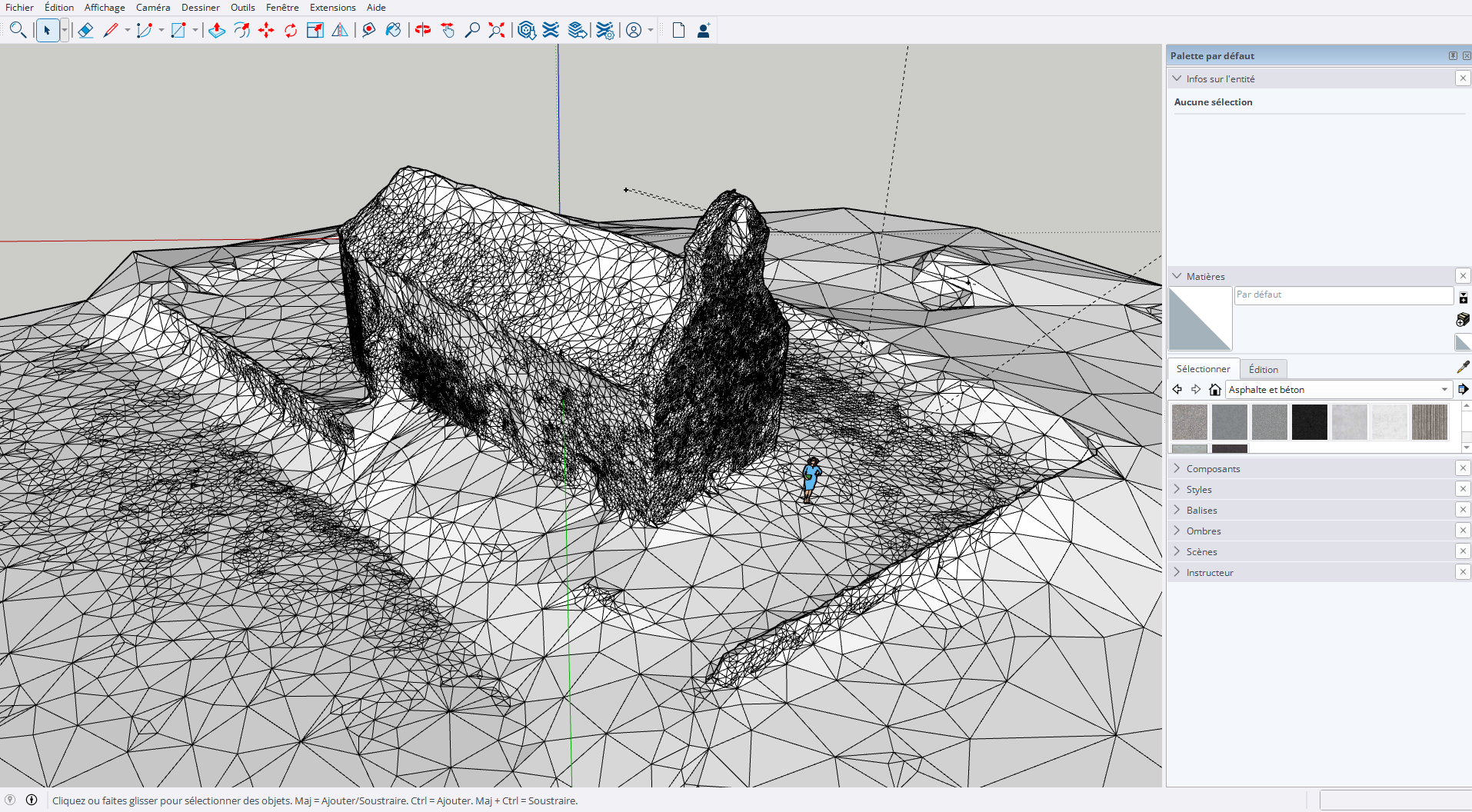Click the Zoom Extents tool
Viewport: 1472px width, 812px height.
(497, 30)
